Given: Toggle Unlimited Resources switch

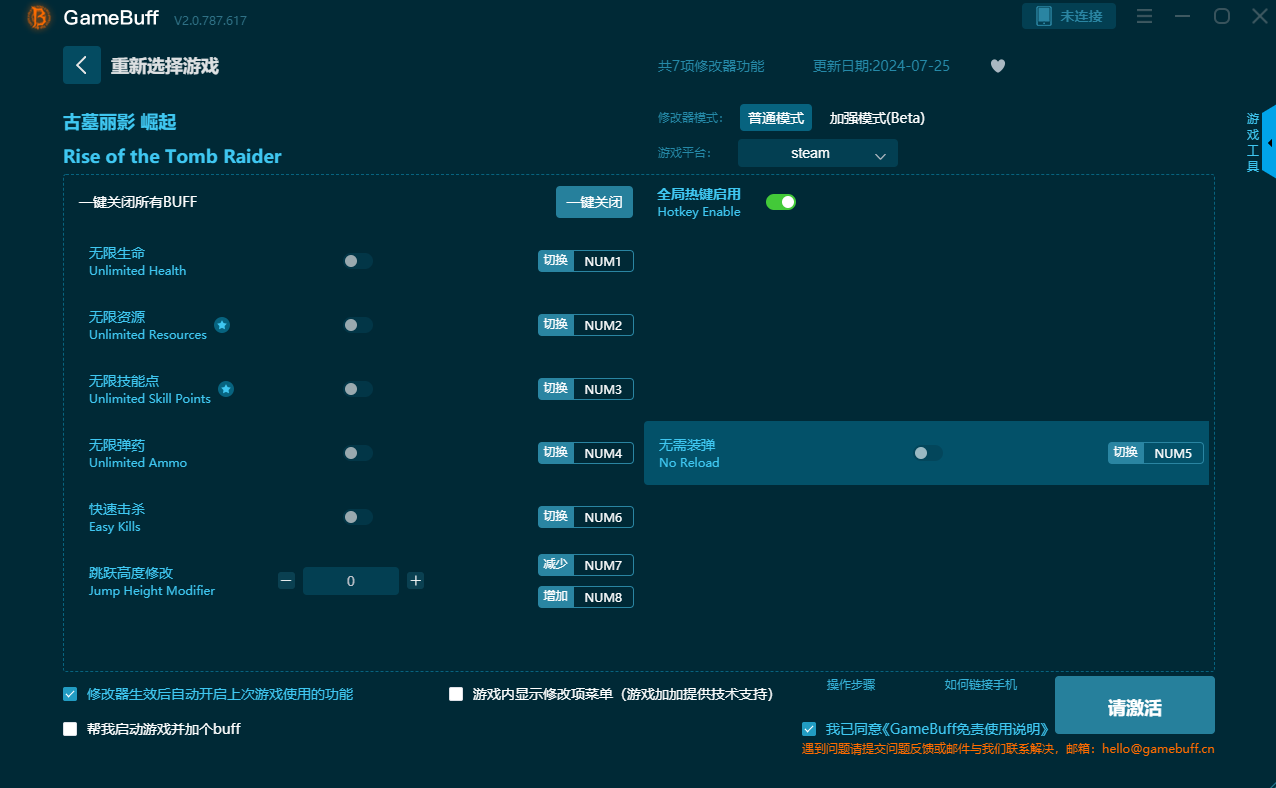Looking at the screenshot, I should click(x=358, y=325).
